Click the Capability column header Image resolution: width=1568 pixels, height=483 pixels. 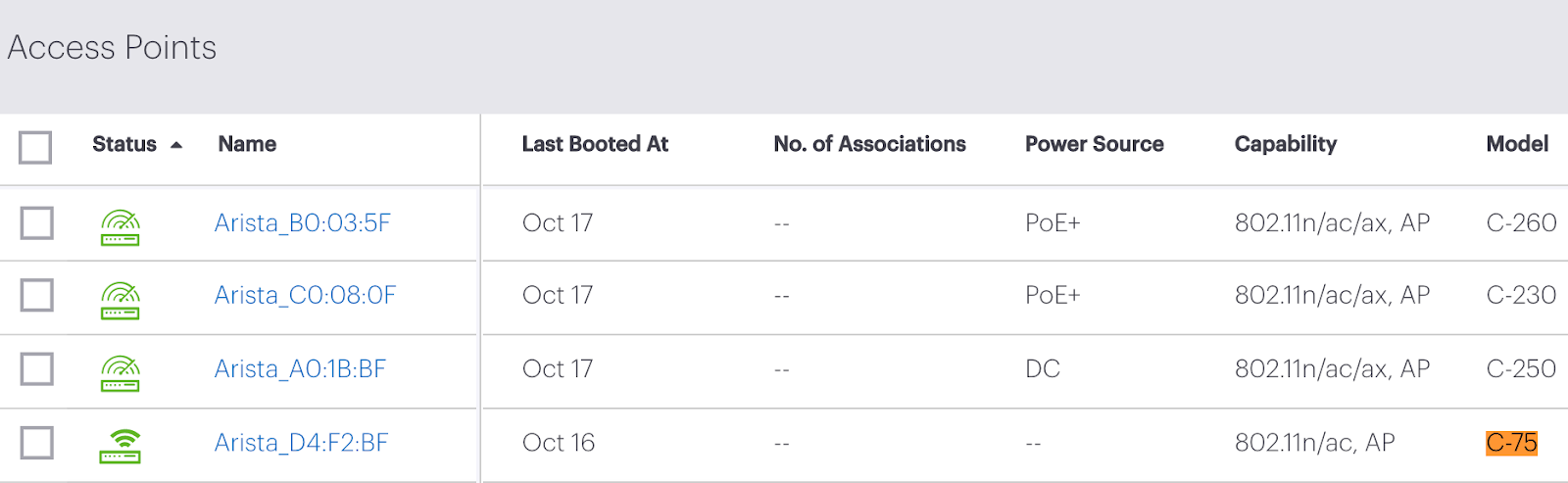coord(1286,144)
